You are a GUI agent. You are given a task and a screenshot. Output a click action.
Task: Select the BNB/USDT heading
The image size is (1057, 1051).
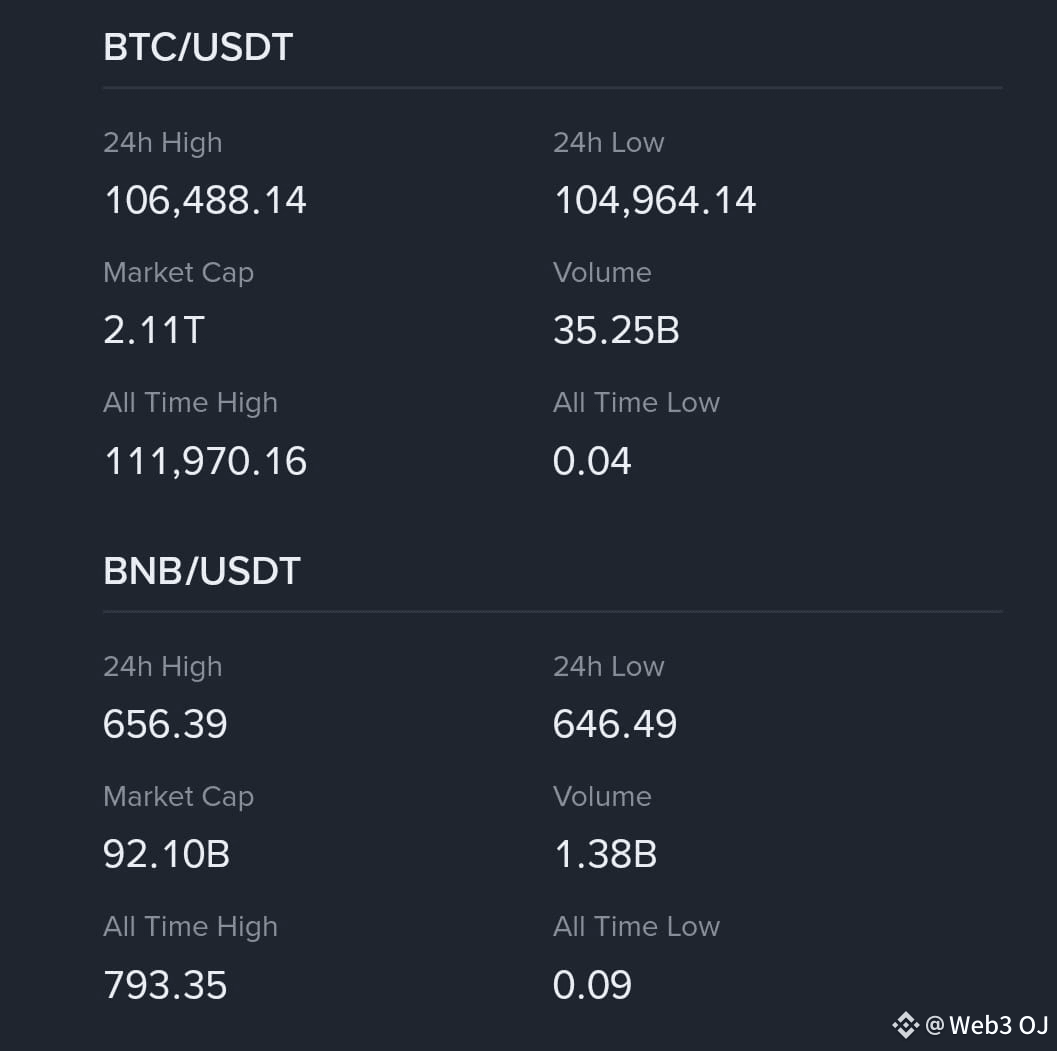(x=202, y=571)
